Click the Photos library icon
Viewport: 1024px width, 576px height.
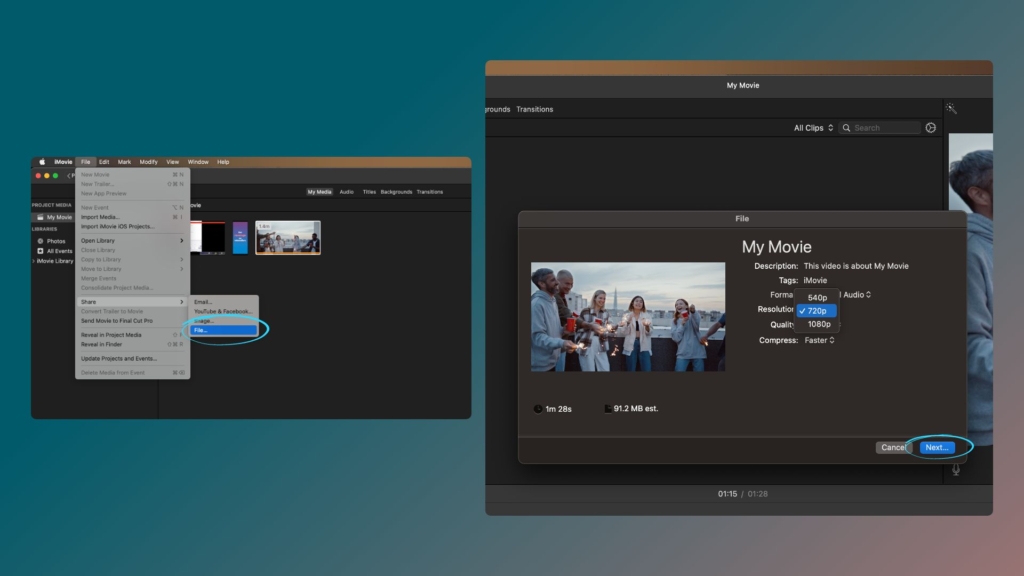click(40, 241)
